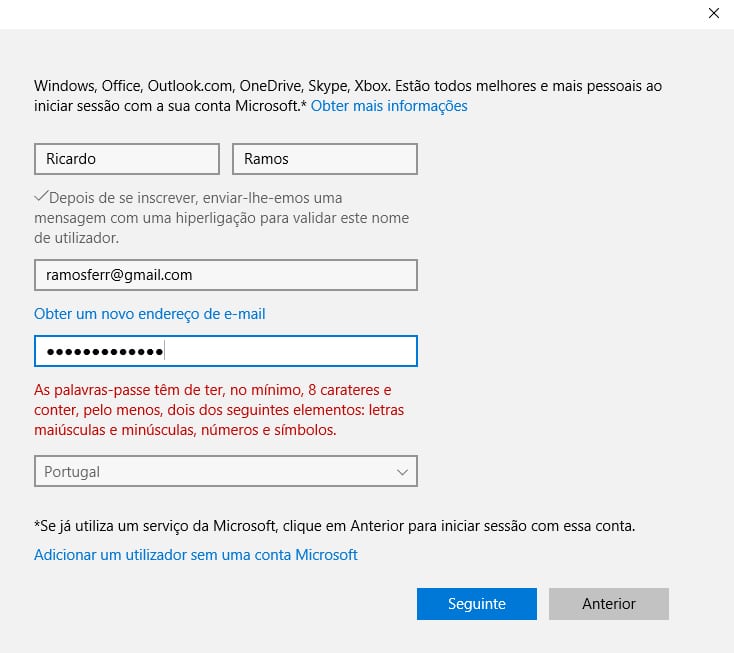Viewport: 734px width, 653px height.
Task: Close the dialog with the X button
Action: (713, 13)
